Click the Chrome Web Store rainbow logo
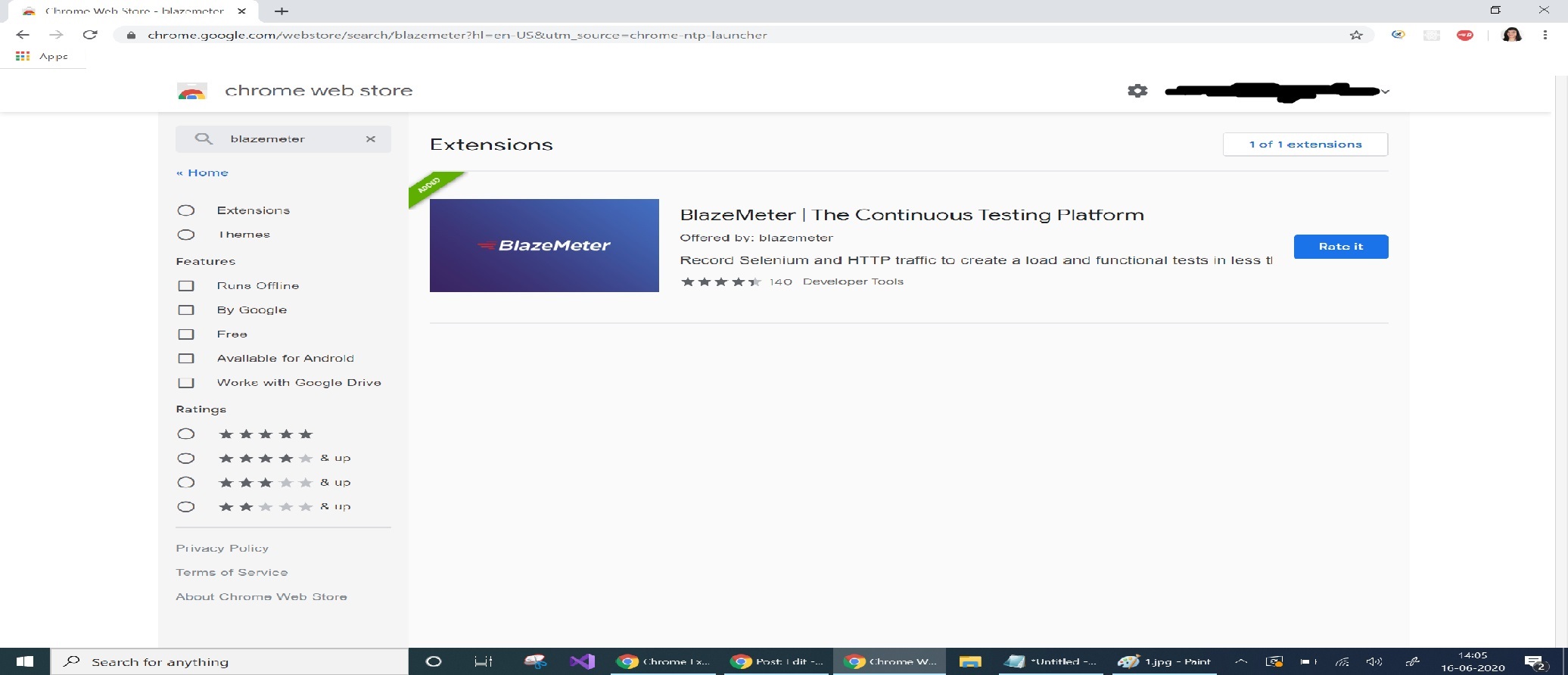The image size is (1568, 675). (192, 92)
